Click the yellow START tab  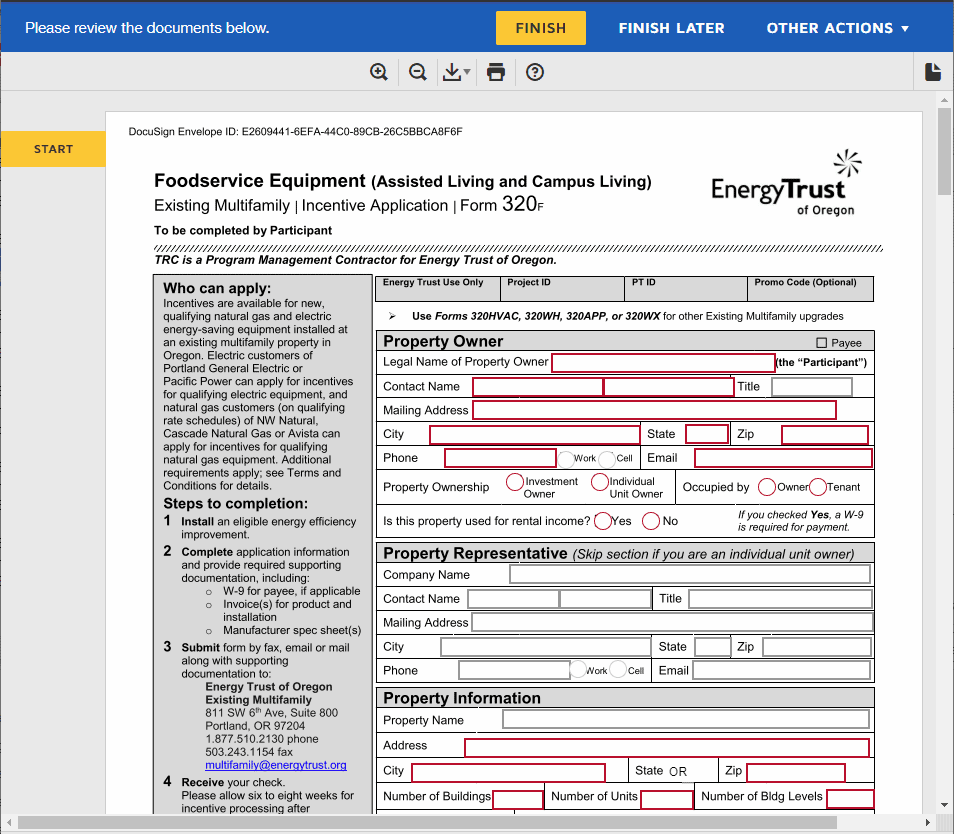tap(54, 149)
